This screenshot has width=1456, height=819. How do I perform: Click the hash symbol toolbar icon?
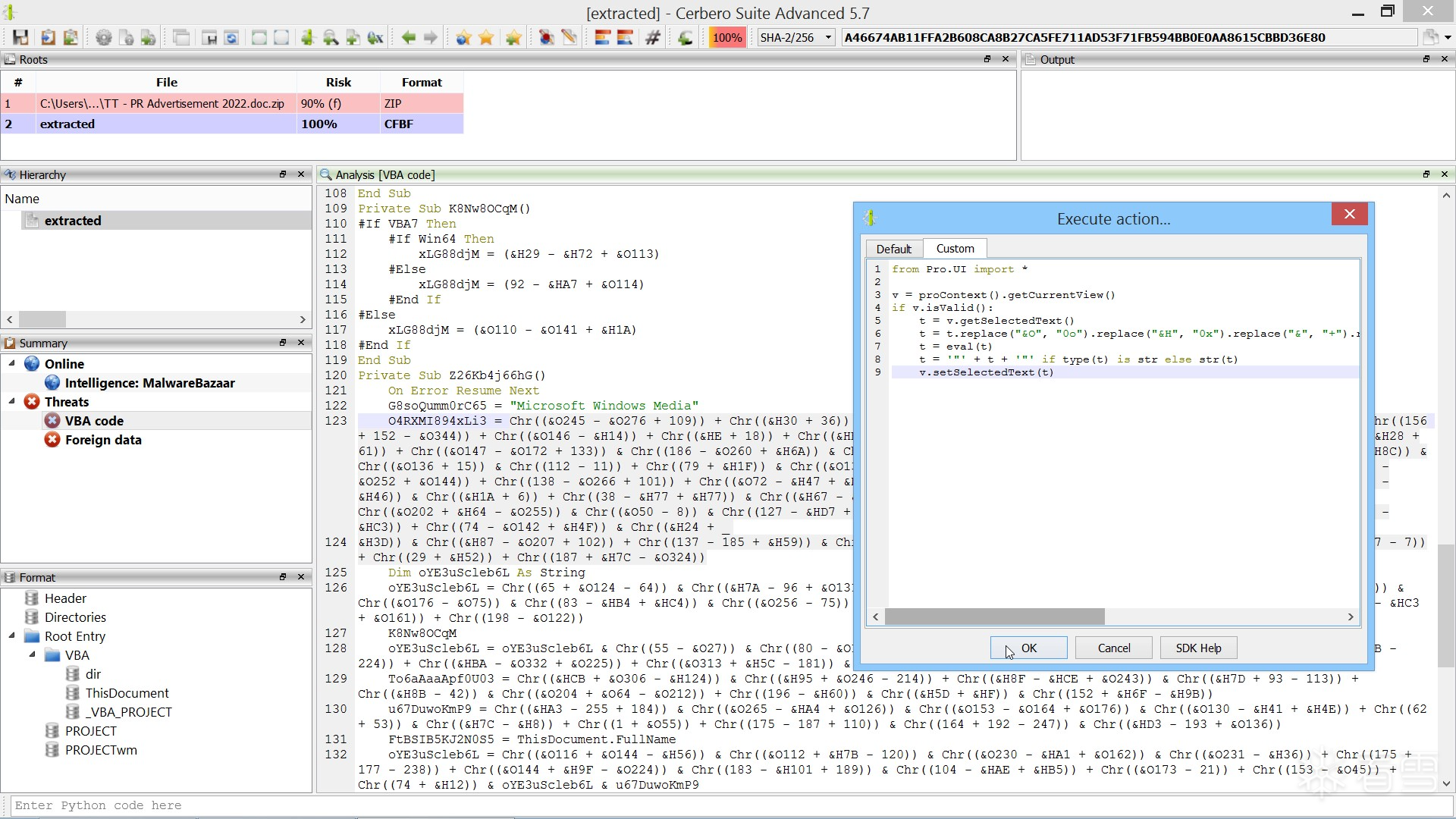[652, 37]
